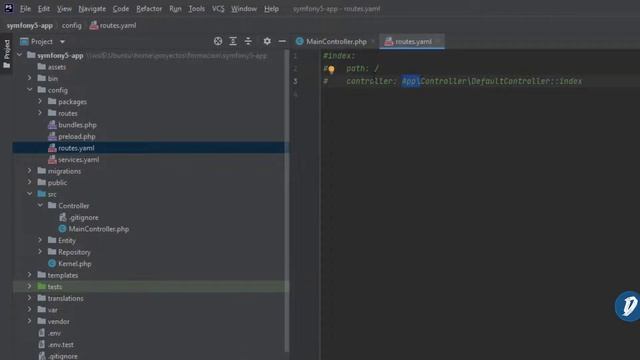Select .gitignore inside Controller folder
640x360 pixels.
coord(79,218)
